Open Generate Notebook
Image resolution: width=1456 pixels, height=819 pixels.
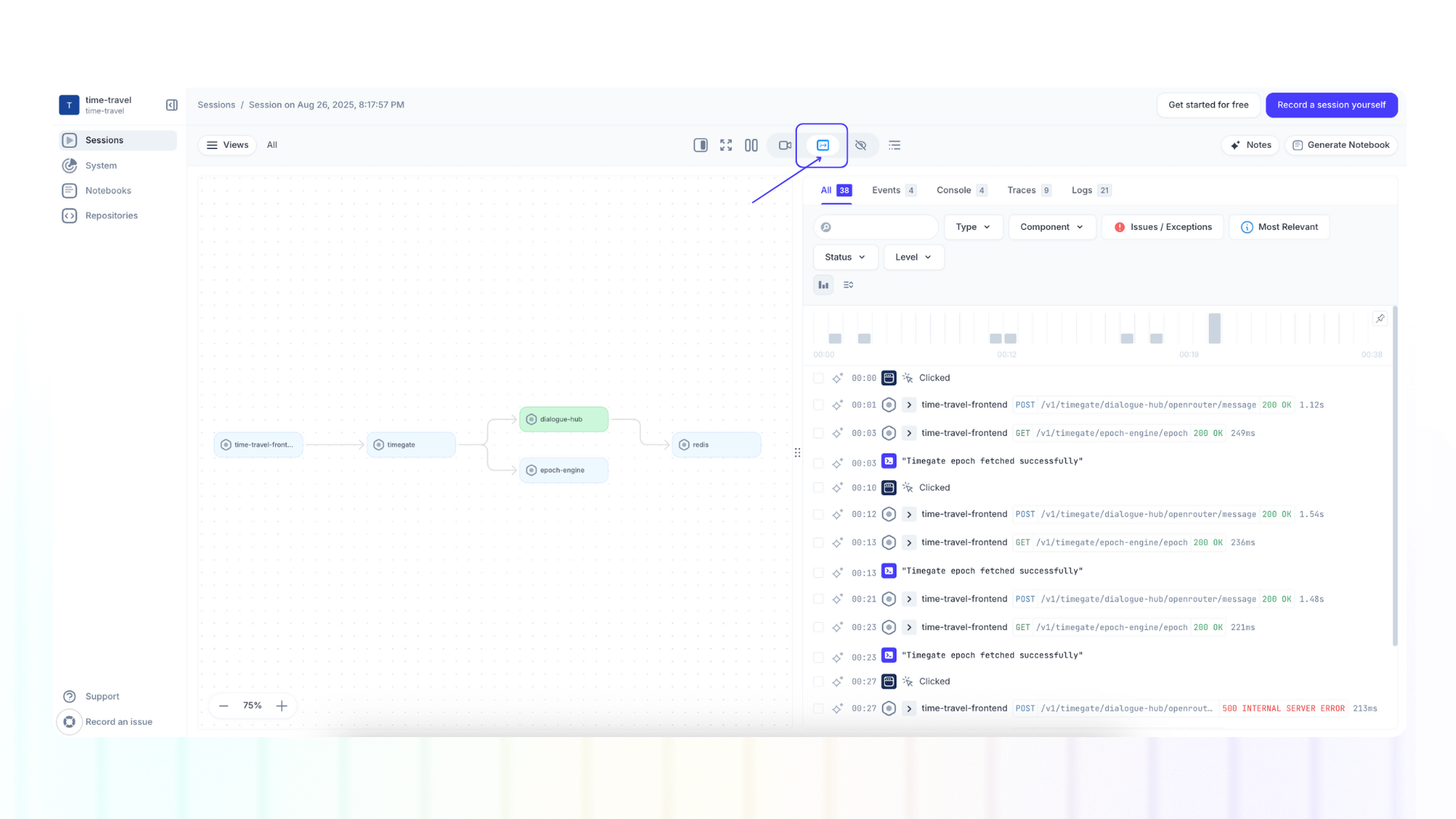[x=1341, y=145]
